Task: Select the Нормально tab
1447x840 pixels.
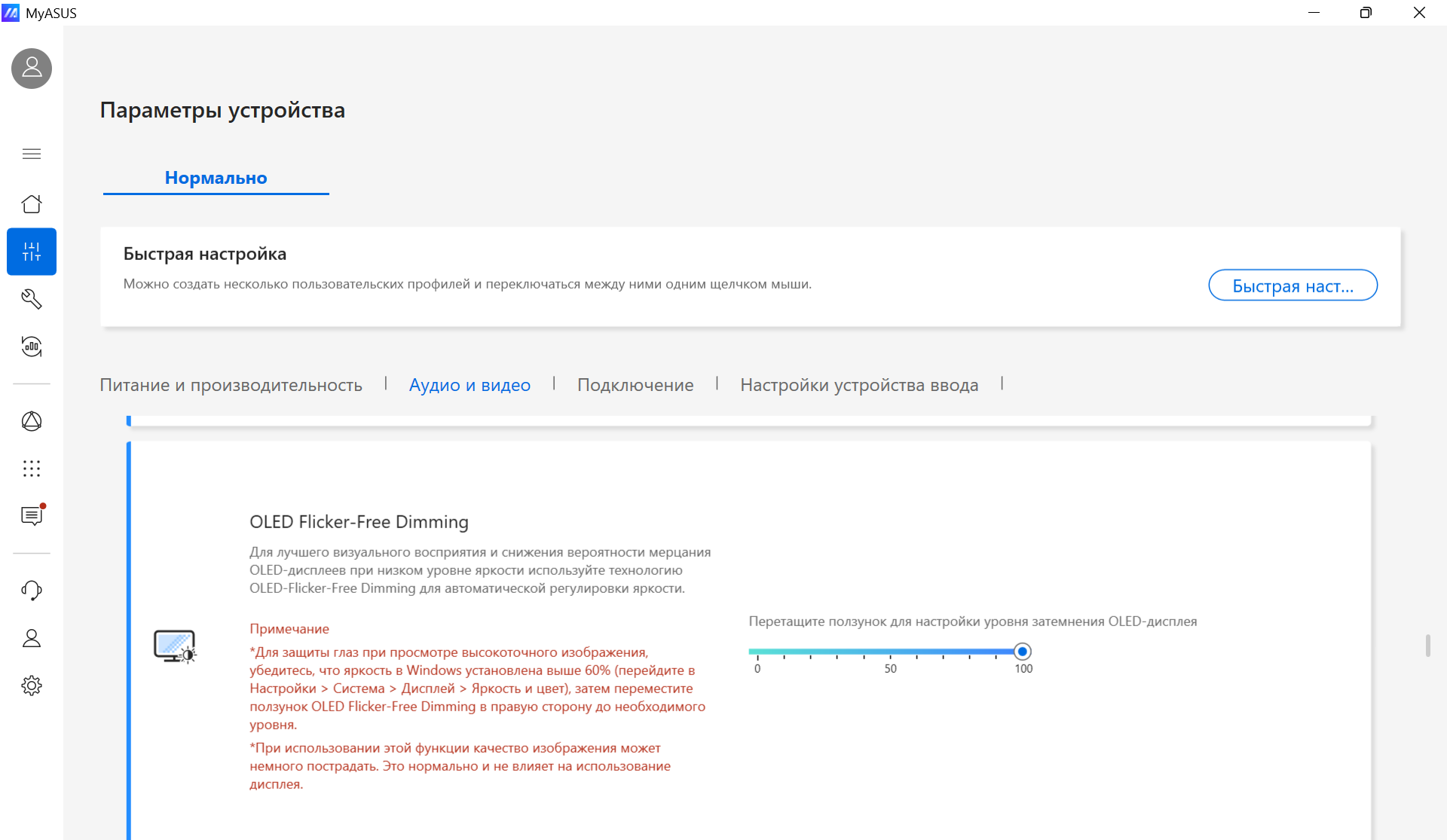Action: [216, 178]
